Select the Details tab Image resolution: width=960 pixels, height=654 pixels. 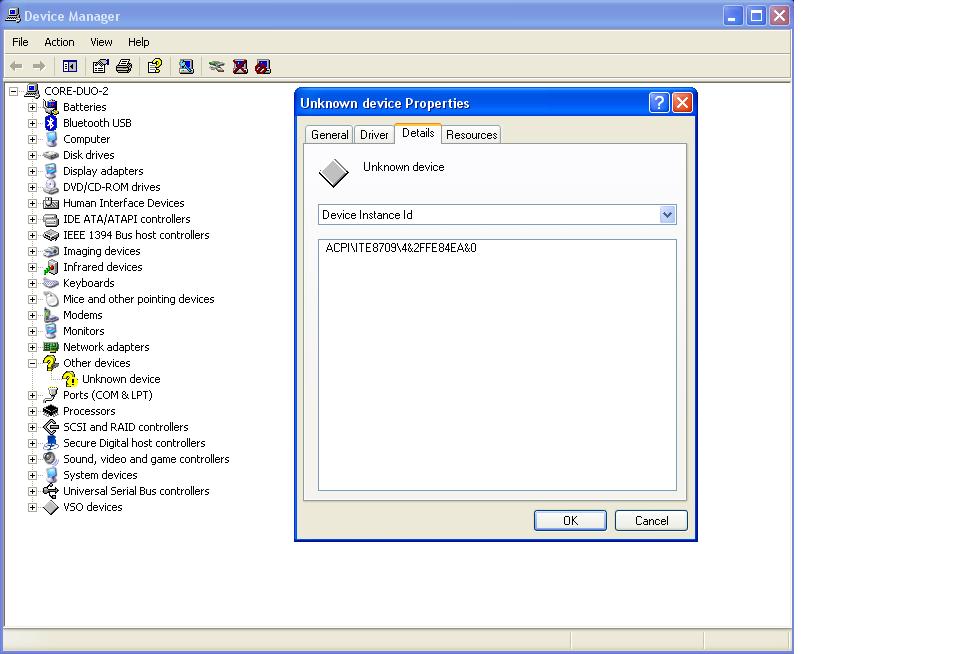[x=418, y=133]
